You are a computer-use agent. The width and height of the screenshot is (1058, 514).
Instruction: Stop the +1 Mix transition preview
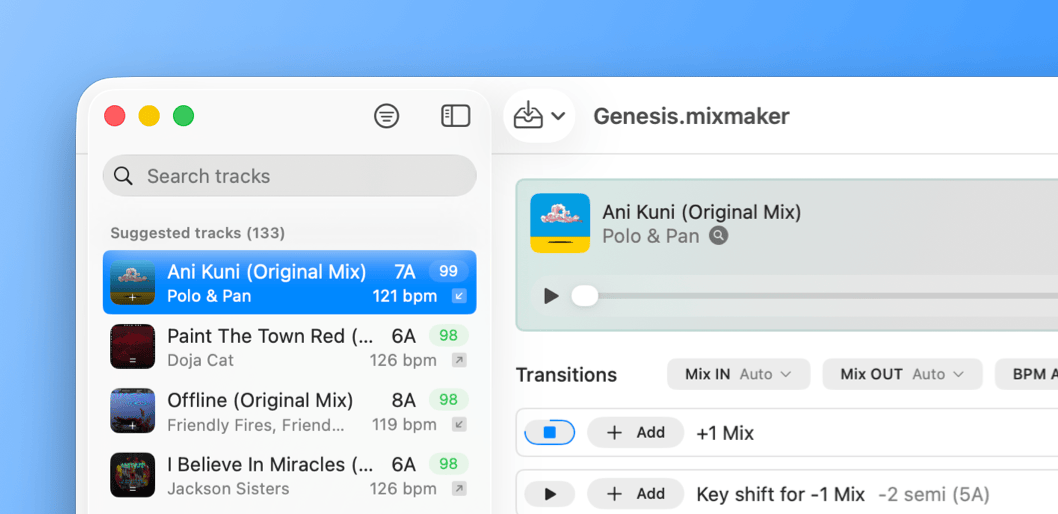(x=549, y=433)
